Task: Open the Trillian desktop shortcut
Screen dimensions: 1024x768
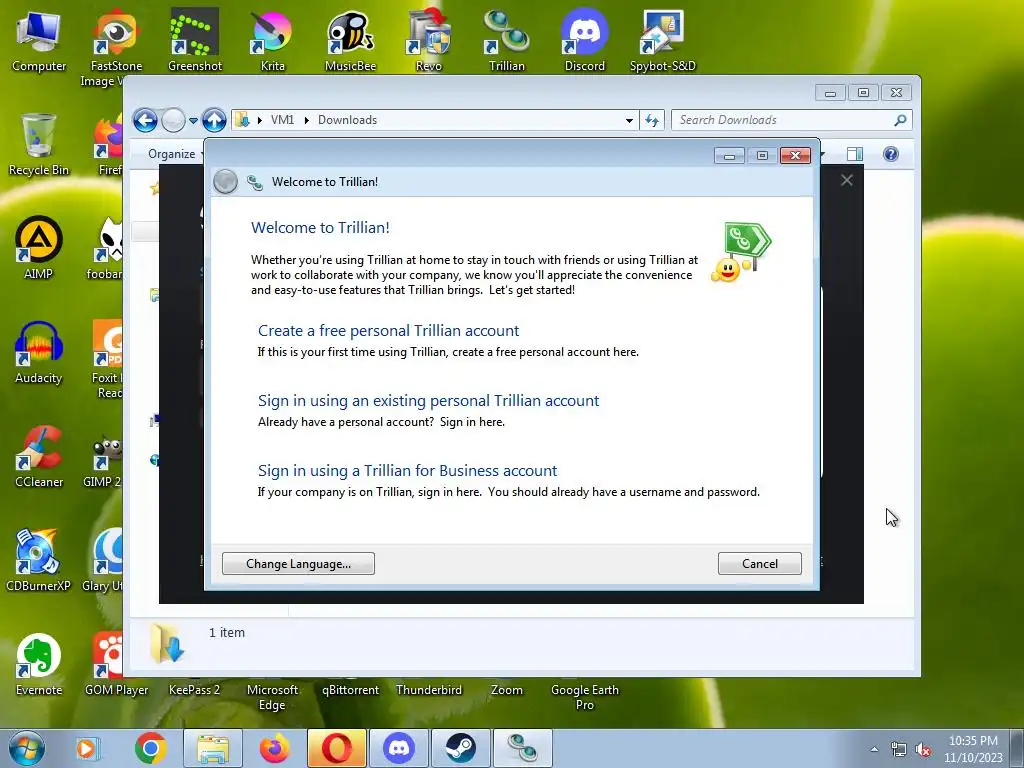Action: coord(507,41)
